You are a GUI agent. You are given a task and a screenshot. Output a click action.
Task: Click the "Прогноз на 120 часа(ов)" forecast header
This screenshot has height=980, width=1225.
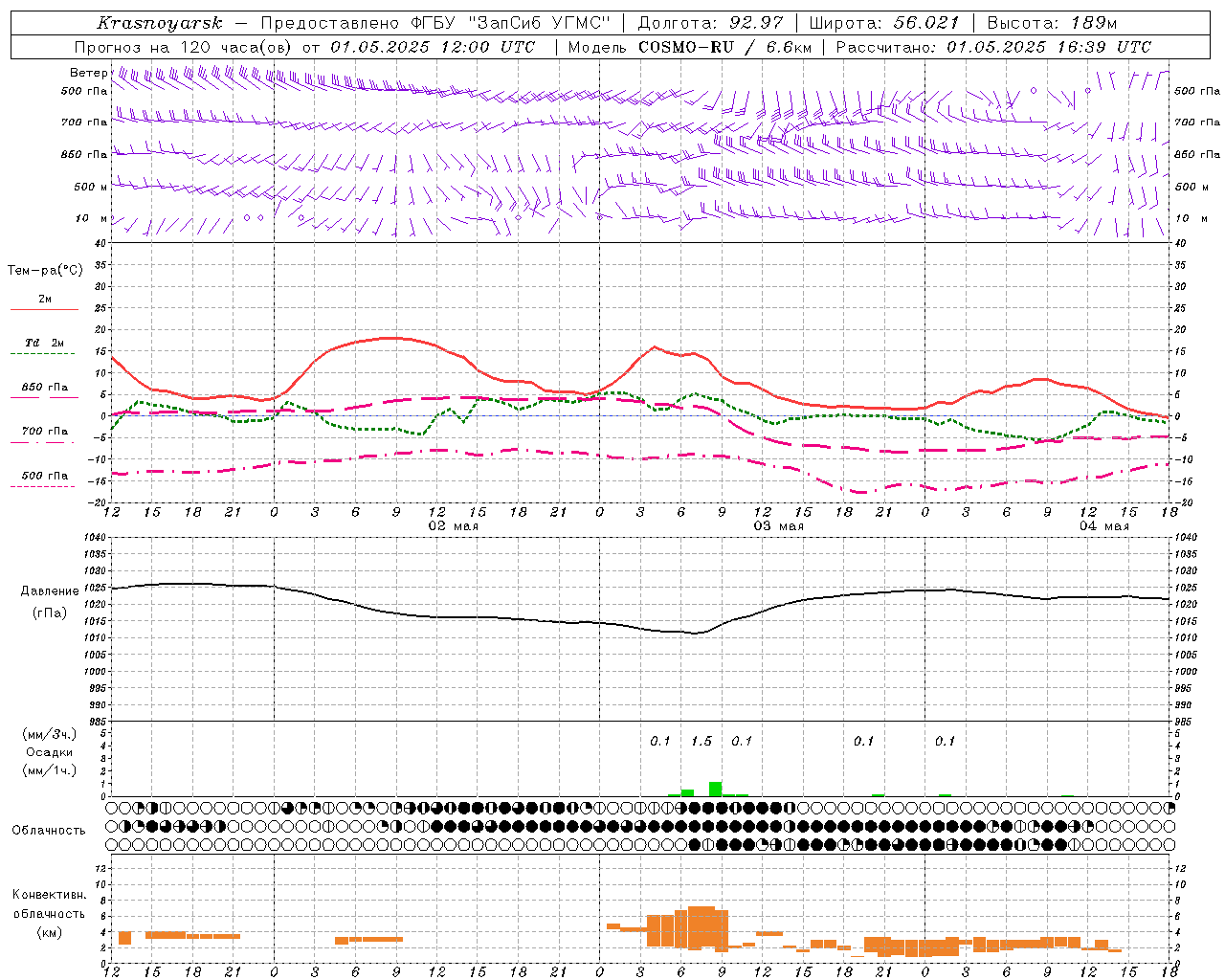[184, 47]
